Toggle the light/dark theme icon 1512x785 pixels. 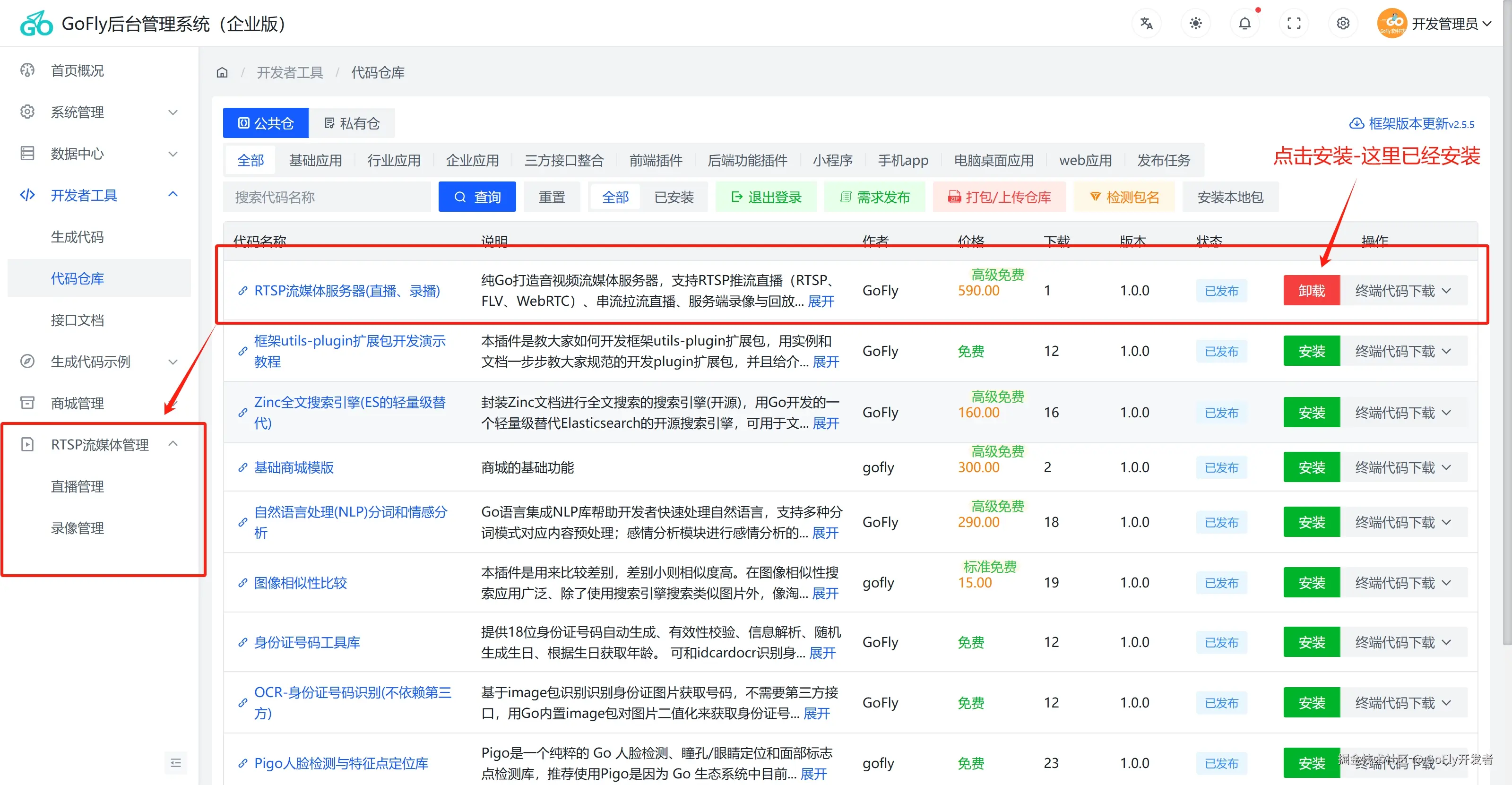(x=1195, y=24)
